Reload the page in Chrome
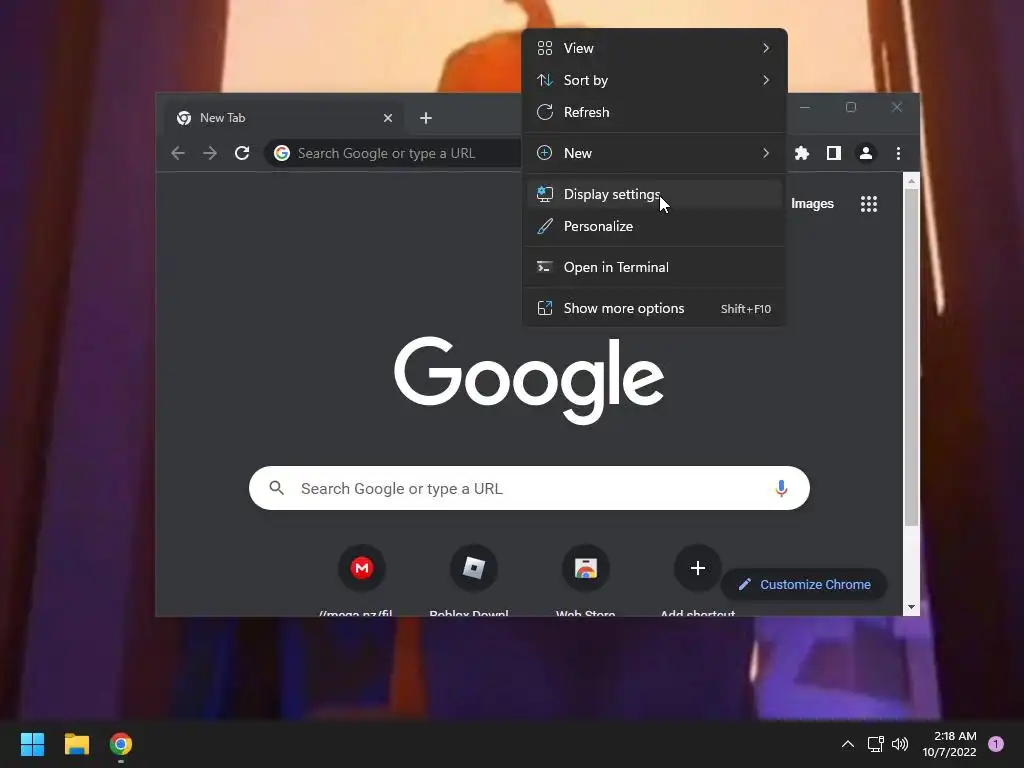The image size is (1024, 768). [x=242, y=153]
